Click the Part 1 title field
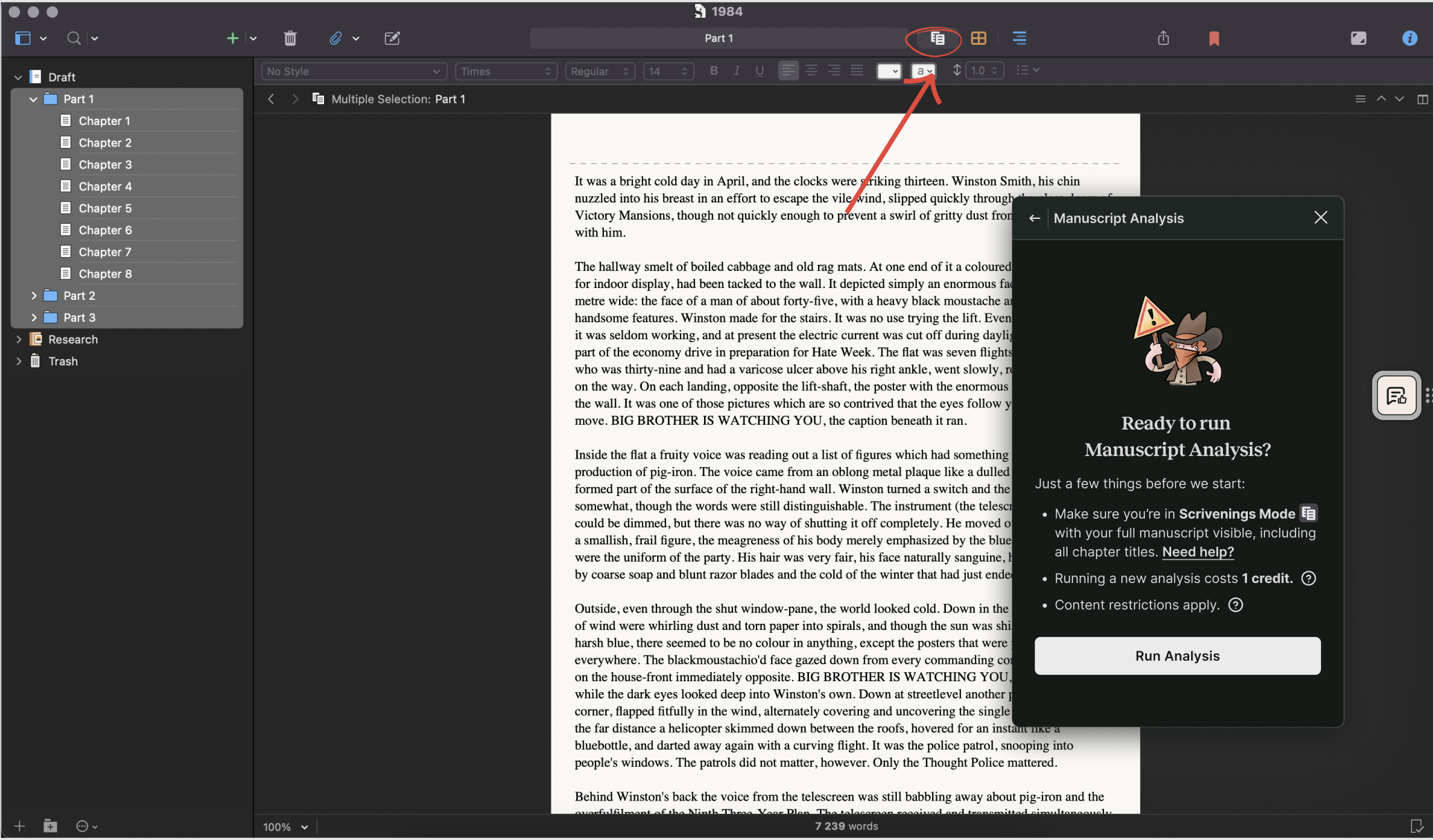 [719, 39]
